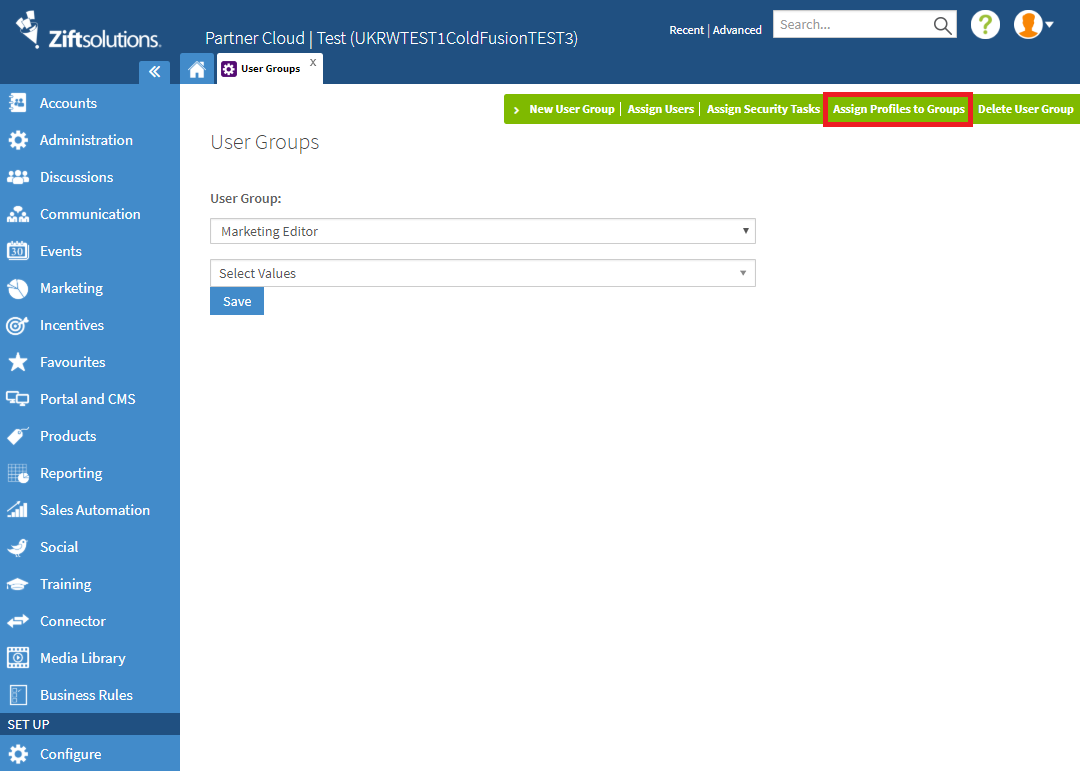Screen dimensions: 1080x771
Task: Close the User Groups tab
Action: click(313, 62)
